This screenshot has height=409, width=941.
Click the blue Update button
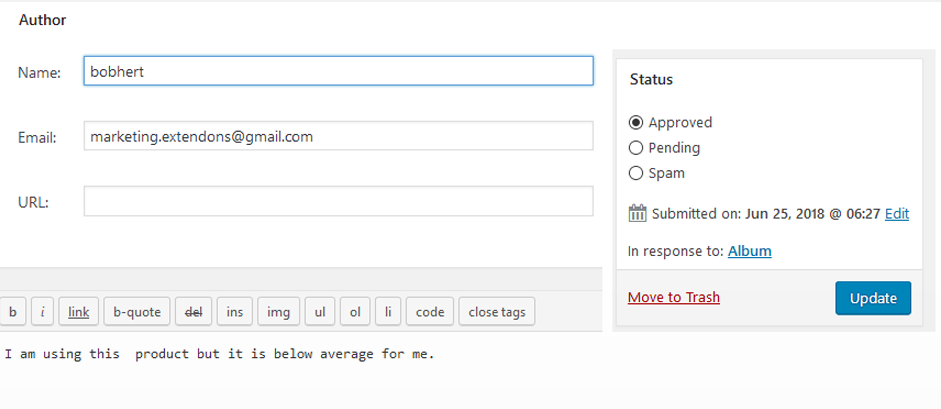873,298
